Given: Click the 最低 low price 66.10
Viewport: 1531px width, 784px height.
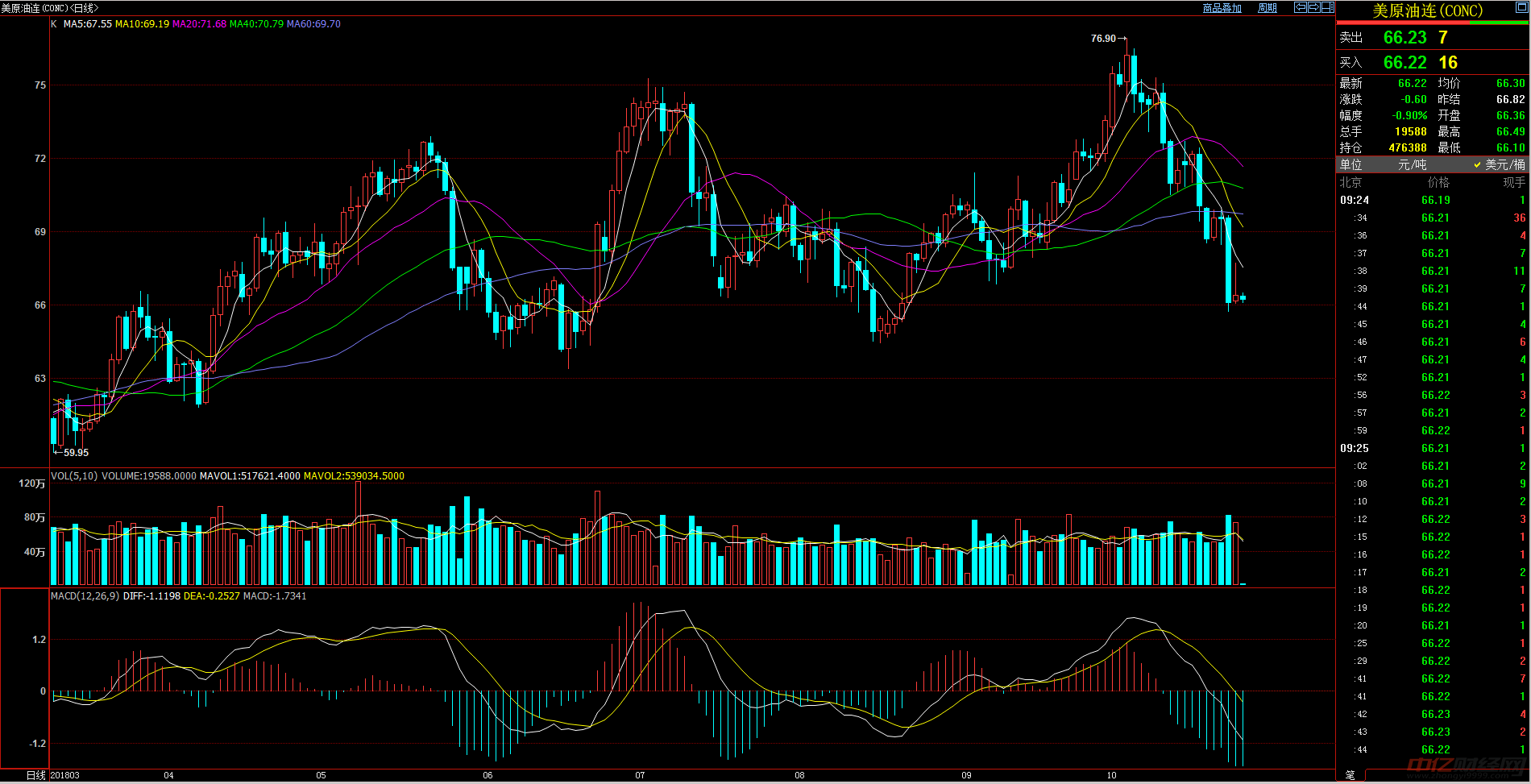Looking at the screenshot, I should (x=1510, y=148).
